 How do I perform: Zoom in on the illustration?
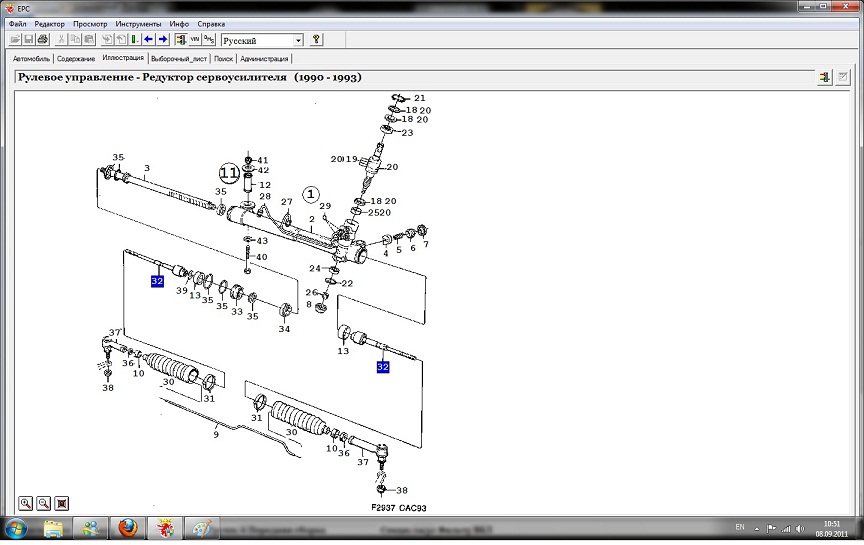pos(25,503)
